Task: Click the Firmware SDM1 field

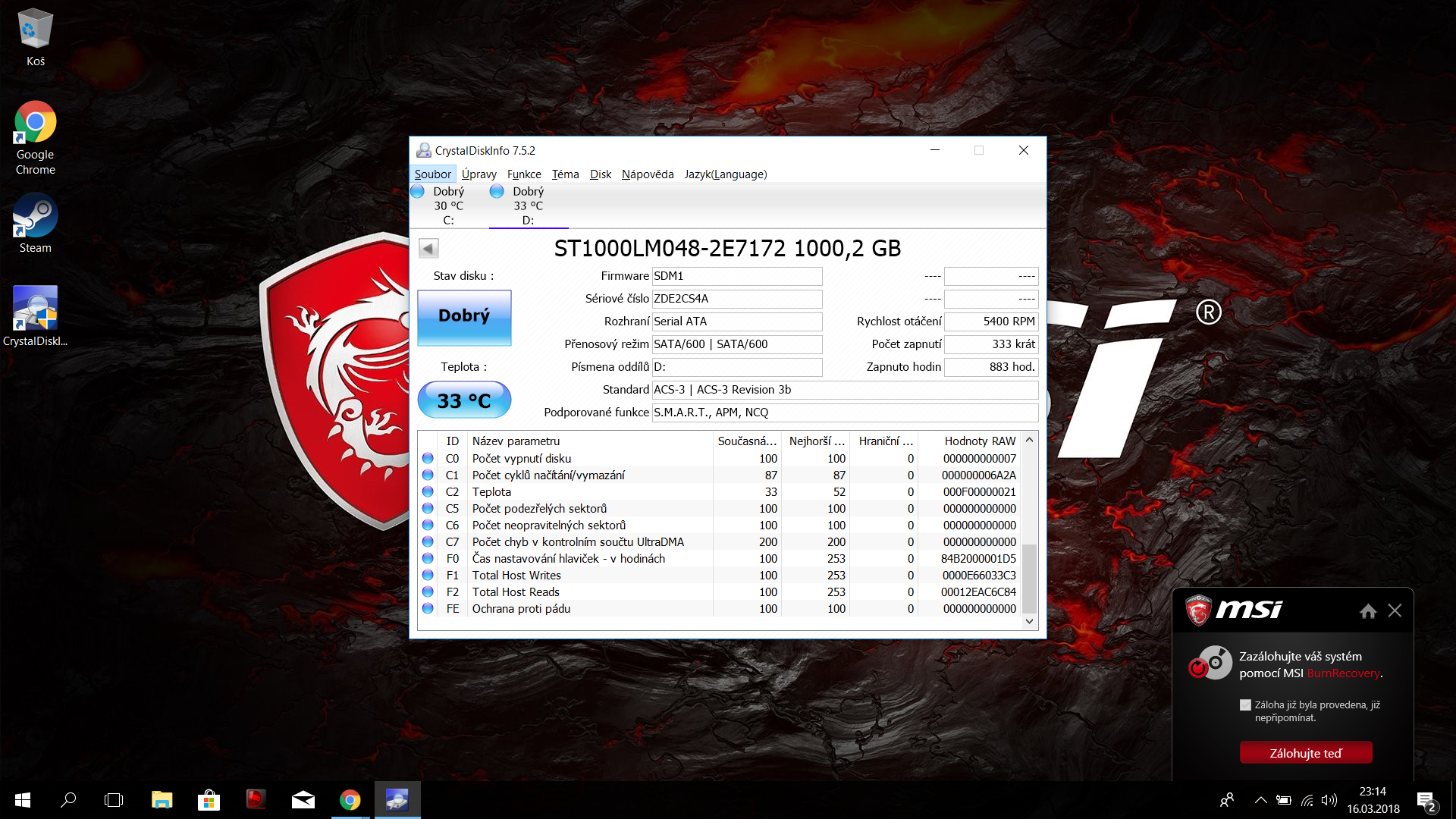Action: 737,276
